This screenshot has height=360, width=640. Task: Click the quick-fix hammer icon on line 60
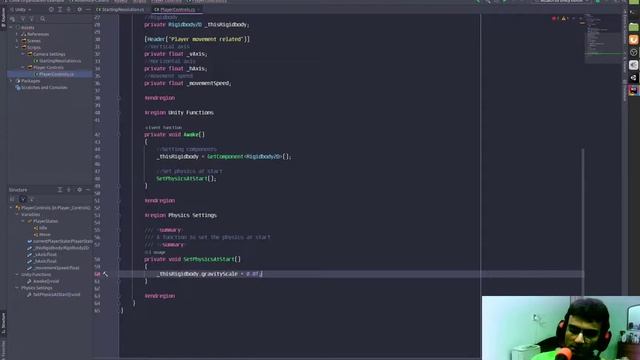tap(105, 274)
